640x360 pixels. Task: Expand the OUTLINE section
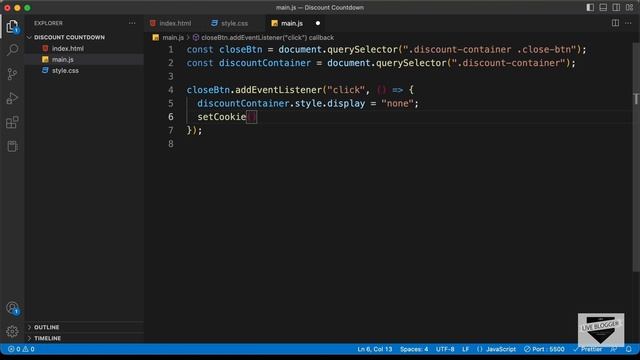tap(47, 327)
